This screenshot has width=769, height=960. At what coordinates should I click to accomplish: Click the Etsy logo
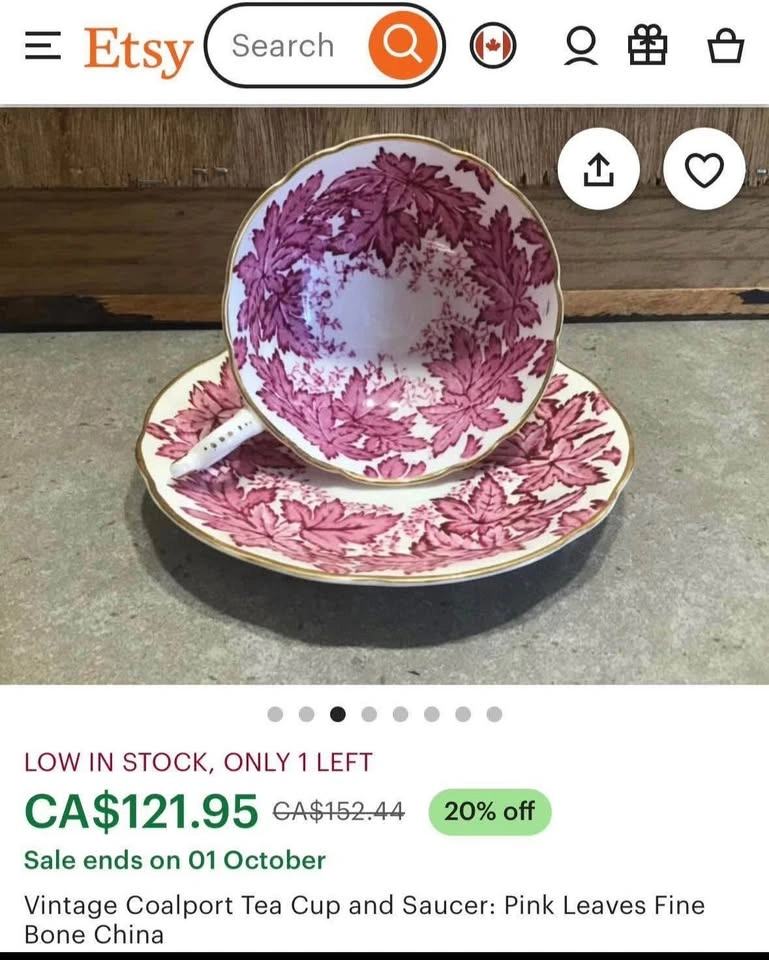[x=138, y=51]
